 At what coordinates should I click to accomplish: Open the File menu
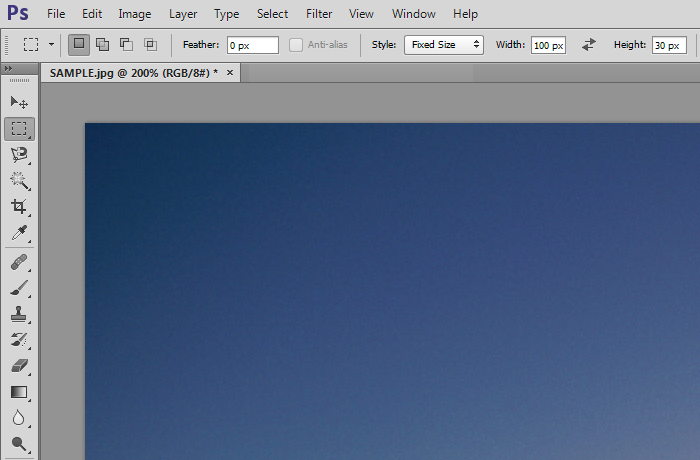coord(56,14)
